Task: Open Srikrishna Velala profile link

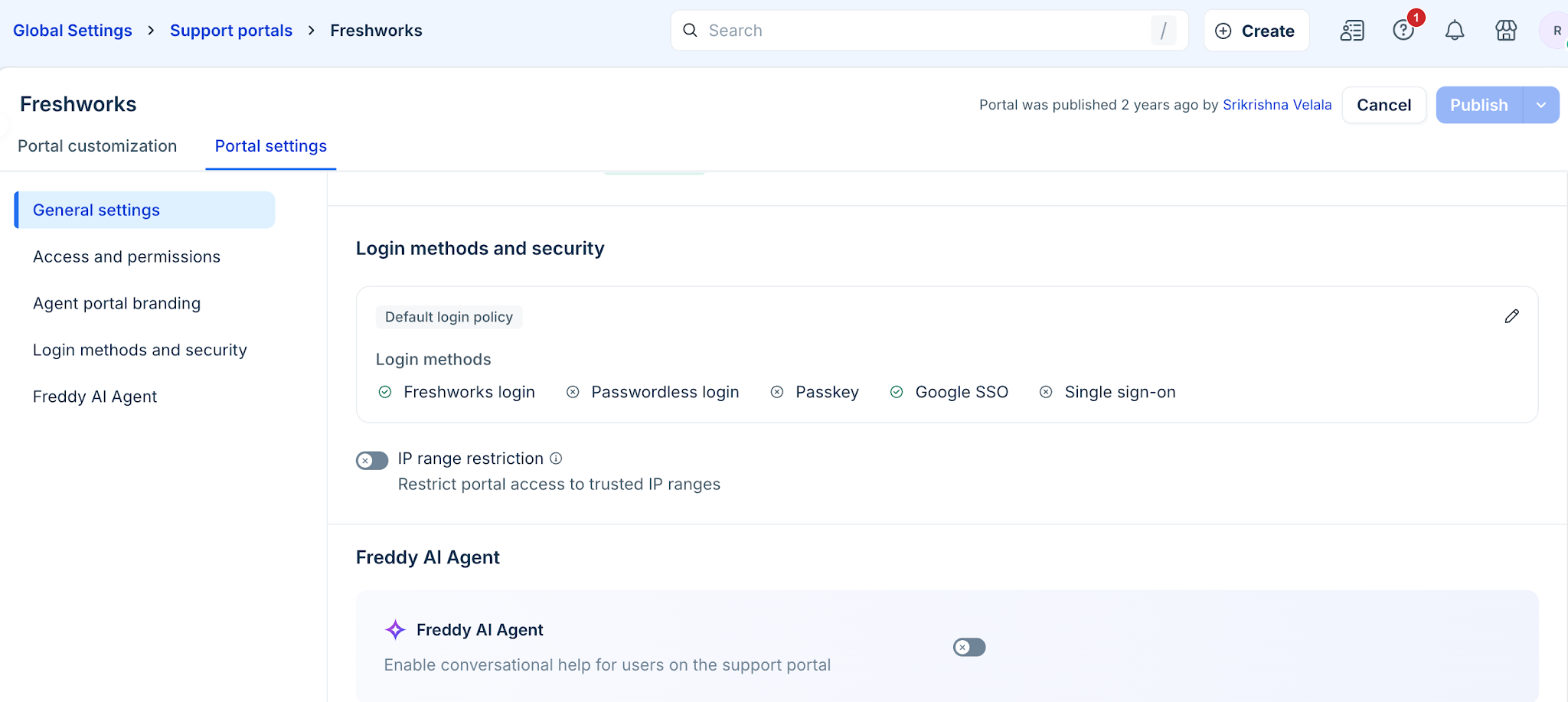Action: point(1277,105)
